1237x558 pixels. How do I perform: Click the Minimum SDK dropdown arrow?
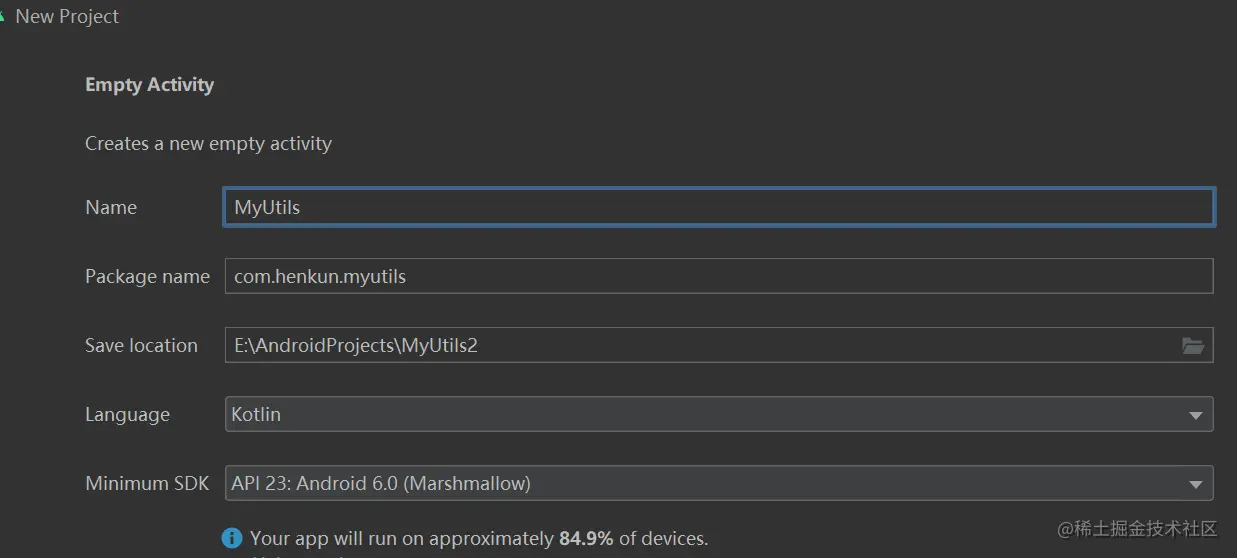(x=1196, y=484)
